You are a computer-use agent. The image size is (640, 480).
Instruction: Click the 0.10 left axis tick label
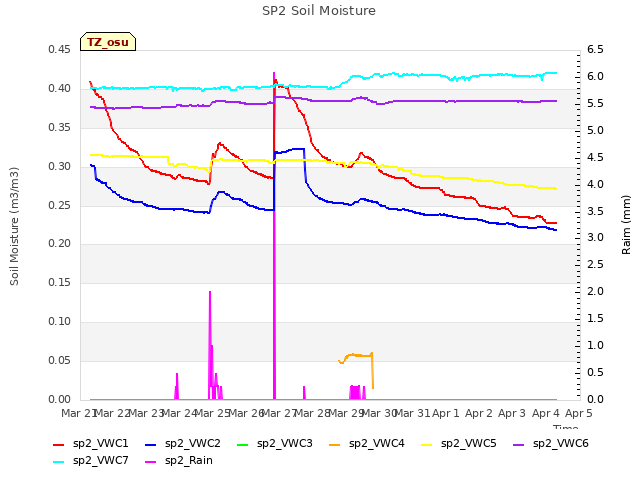coord(59,322)
